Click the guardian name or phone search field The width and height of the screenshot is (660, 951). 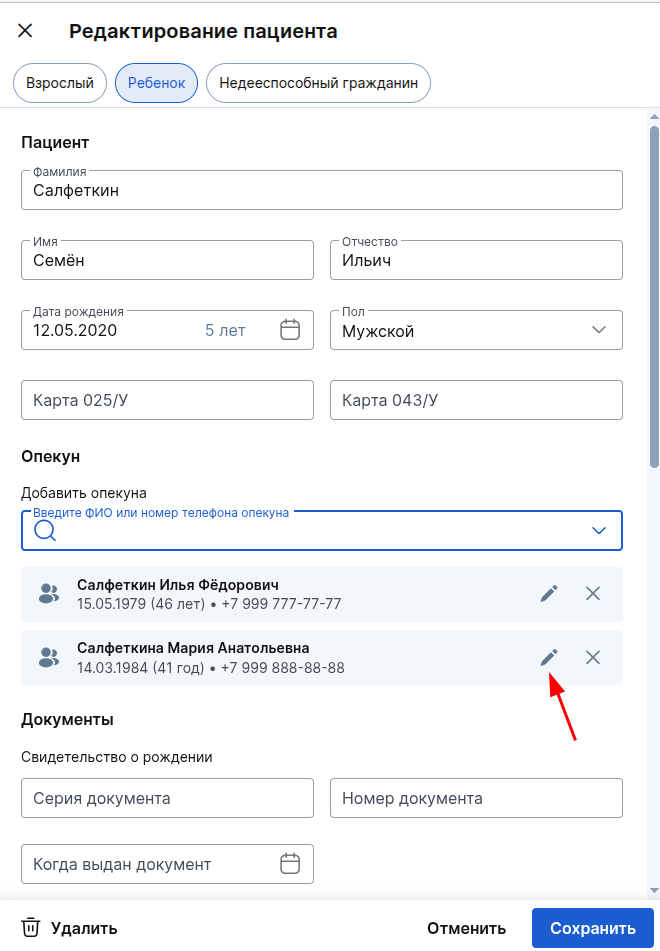coord(322,531)
